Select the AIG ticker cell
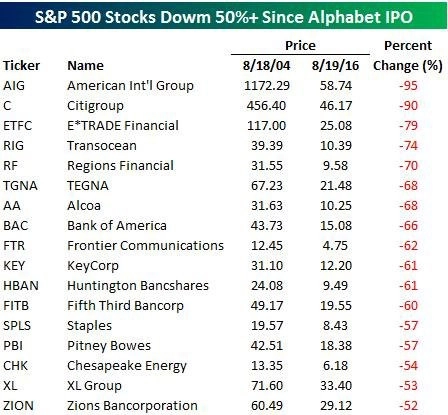Viewport: 448px width, 415px height. [x=14, y=86]
